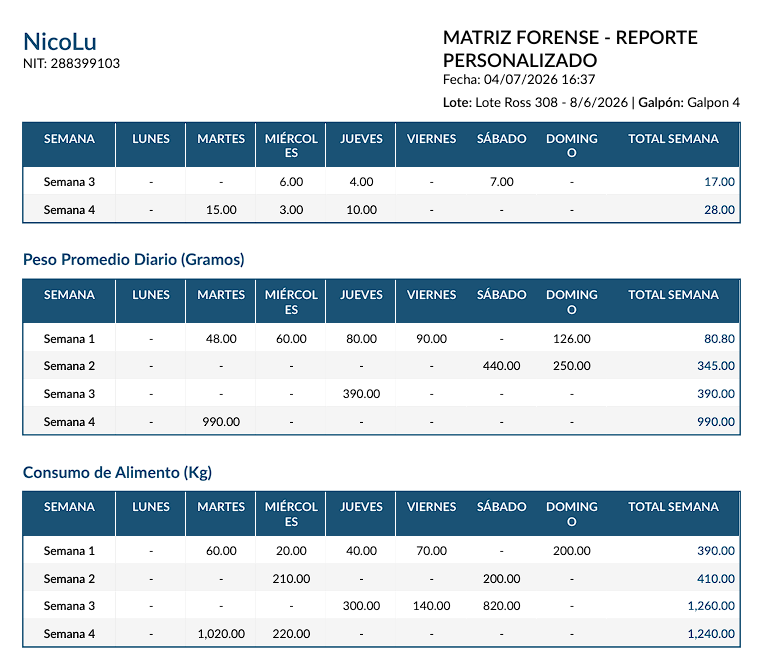This screenshot has height=657, width=757.
Task: Click the 300.00 Jueves feed value
Action: tap(362, 606)
